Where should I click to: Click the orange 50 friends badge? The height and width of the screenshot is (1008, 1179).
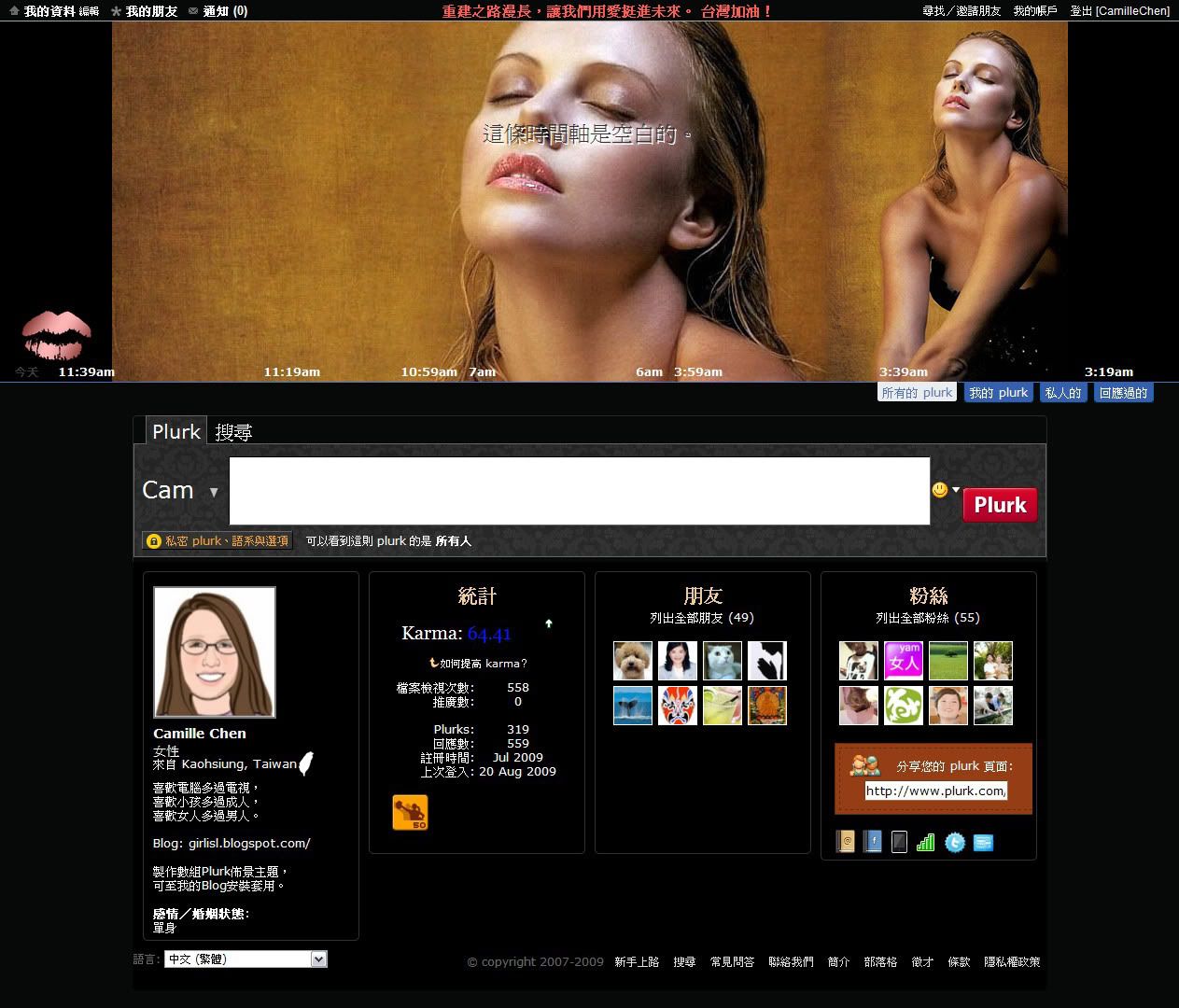[x=410, y=812]
